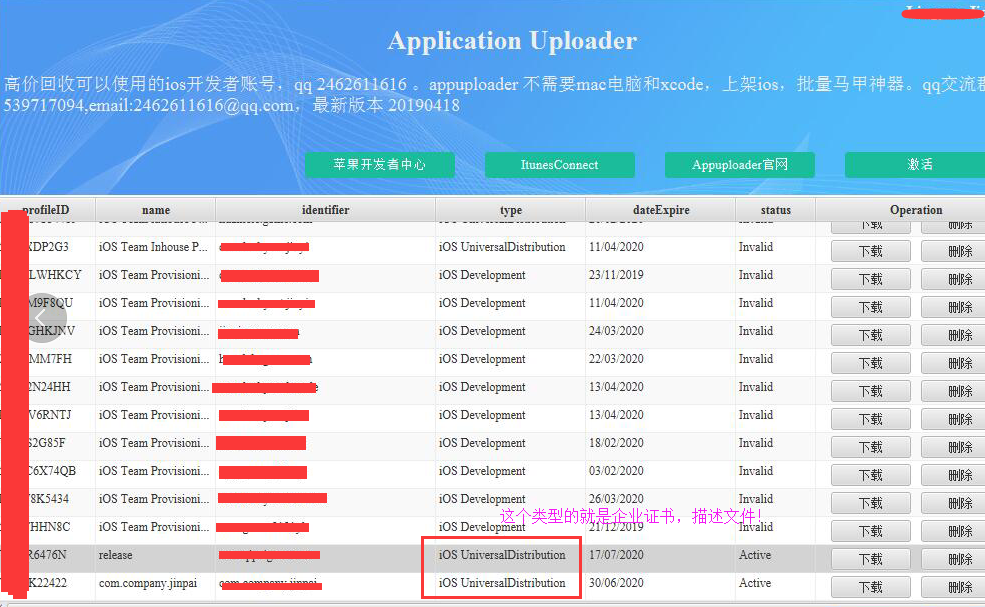Click iOS Development type in the GHKJNV row
The image size is (985, 607).
482,331
